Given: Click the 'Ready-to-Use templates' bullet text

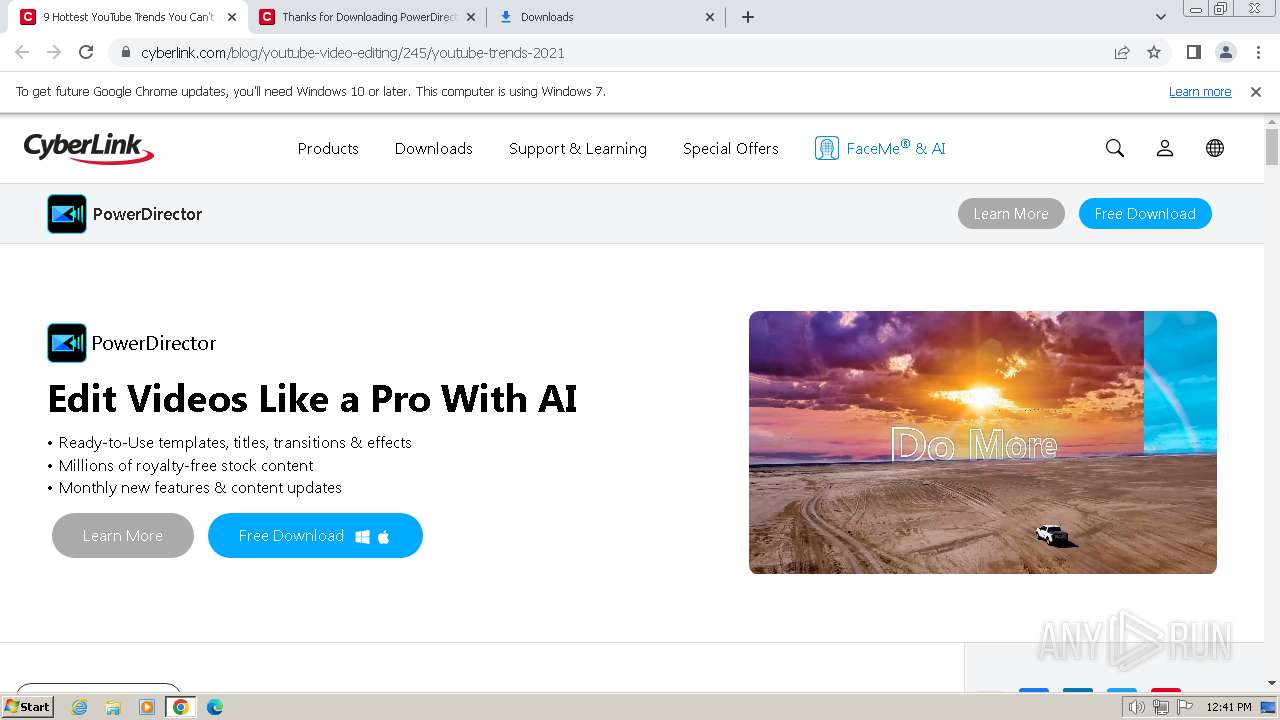Looking at the screenshot, I should point(235,443).
